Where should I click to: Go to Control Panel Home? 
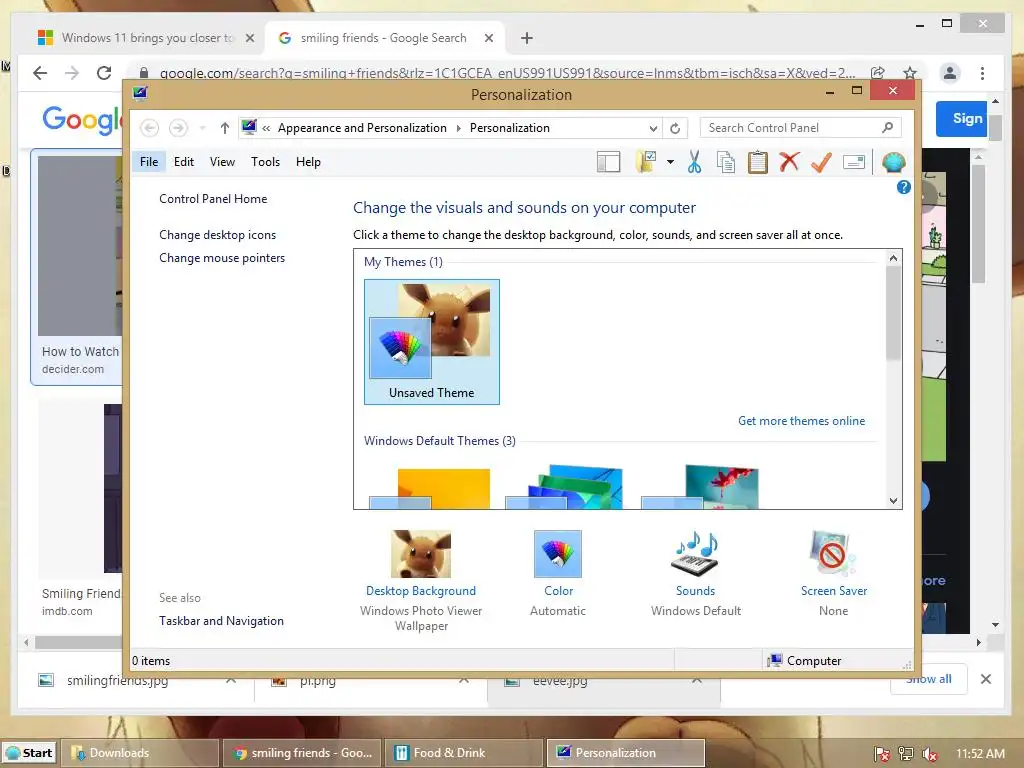click(213, 199)
